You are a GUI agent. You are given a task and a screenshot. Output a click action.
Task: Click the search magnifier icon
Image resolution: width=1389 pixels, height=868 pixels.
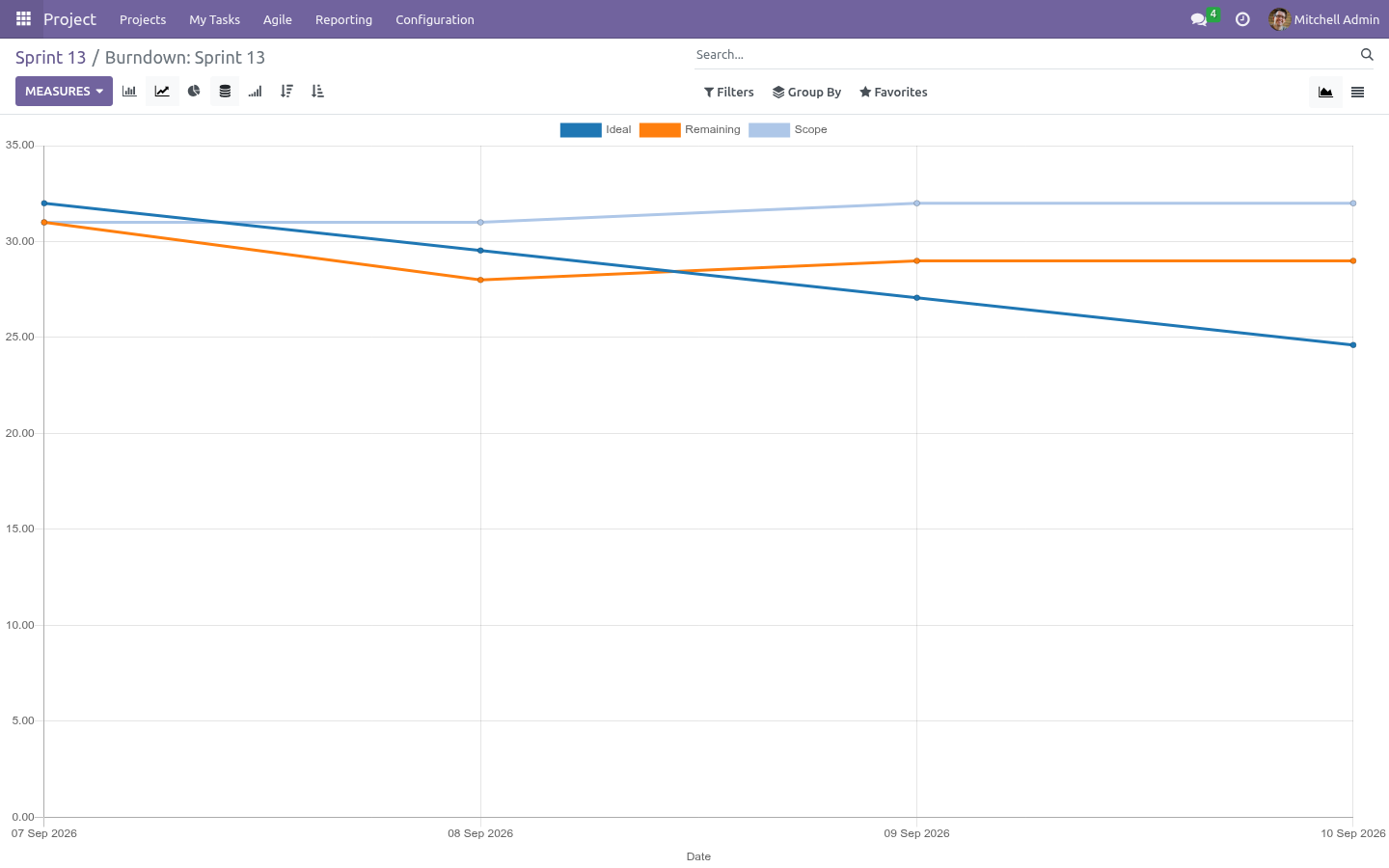tap(1367, 55)
